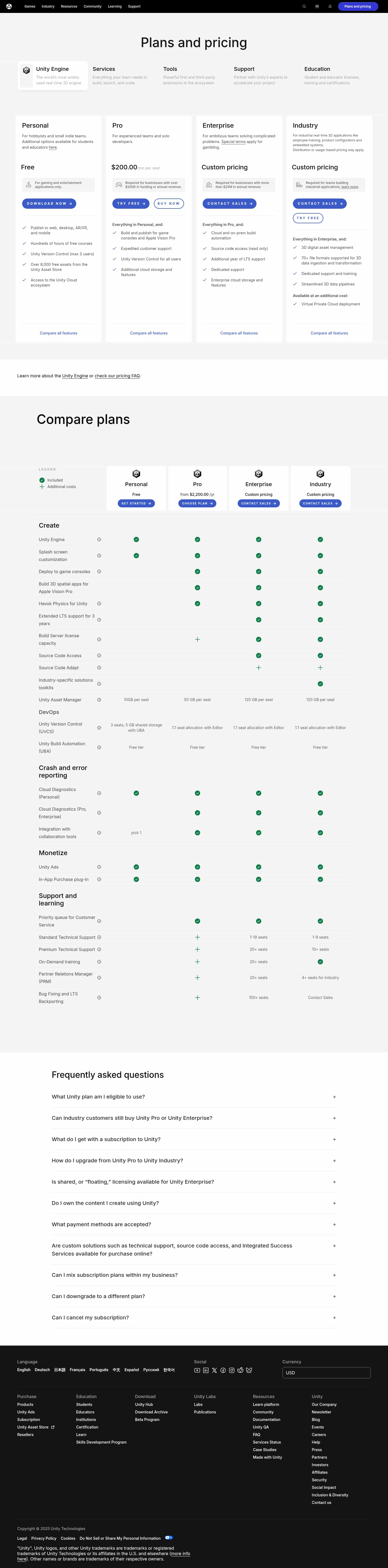Click the Buy Now button for Pro
Image resolution: width=388 pixels, height=1568 pixels.
pos(169,203)
